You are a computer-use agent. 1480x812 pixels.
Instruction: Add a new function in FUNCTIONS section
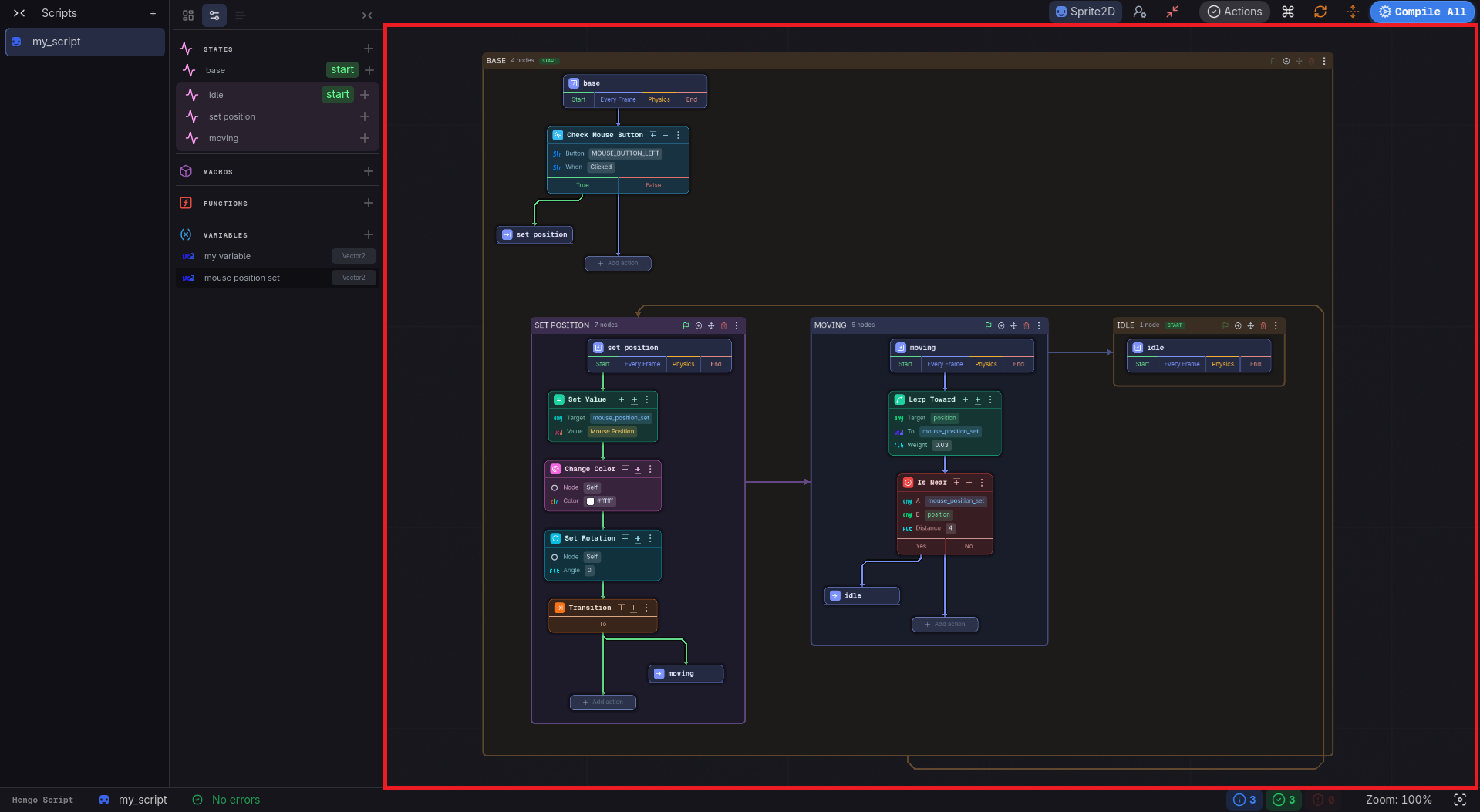point(369,203)
